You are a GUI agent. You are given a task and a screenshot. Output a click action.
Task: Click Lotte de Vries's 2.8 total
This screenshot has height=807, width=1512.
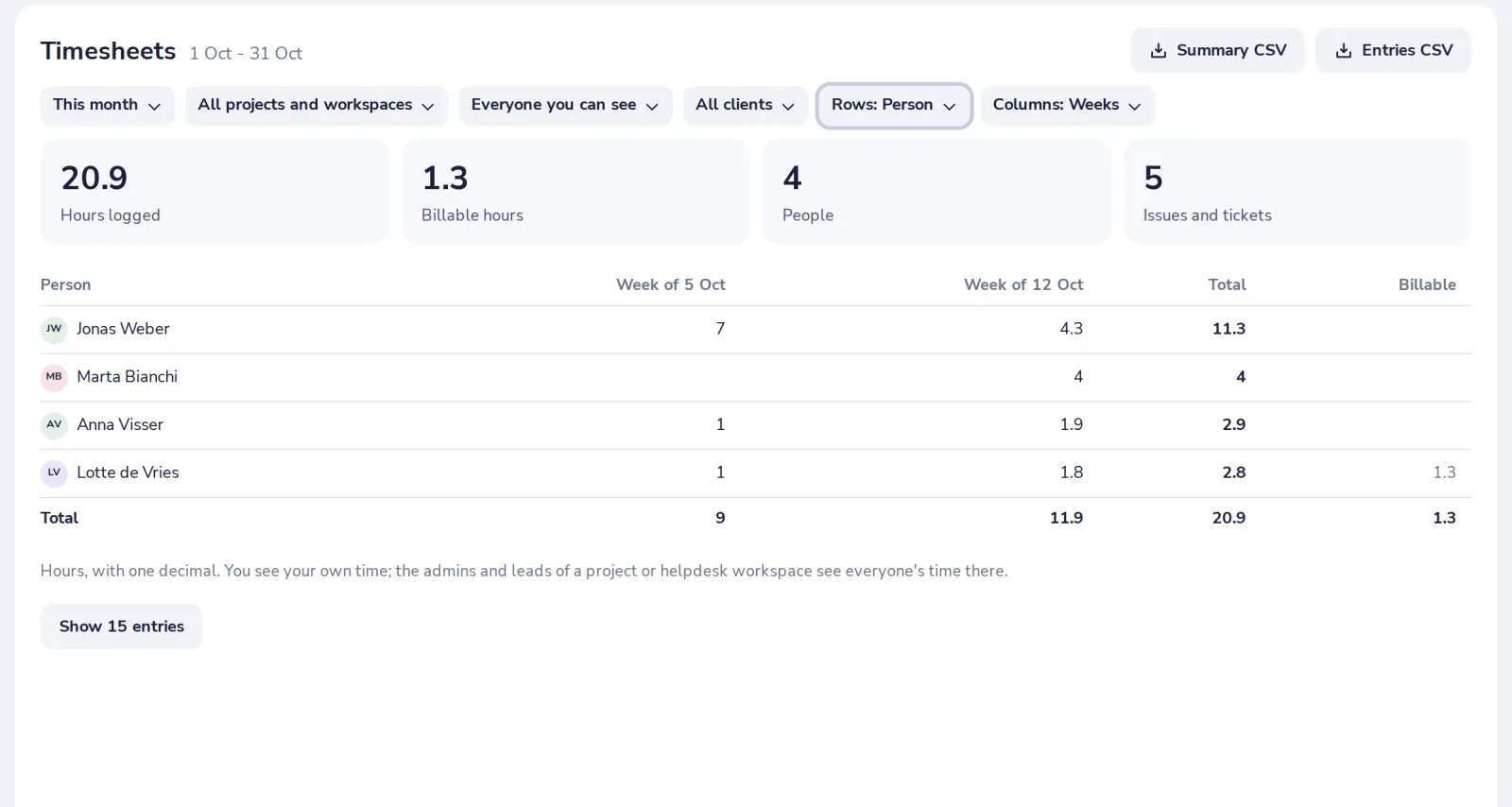[x=1234, y=472]
